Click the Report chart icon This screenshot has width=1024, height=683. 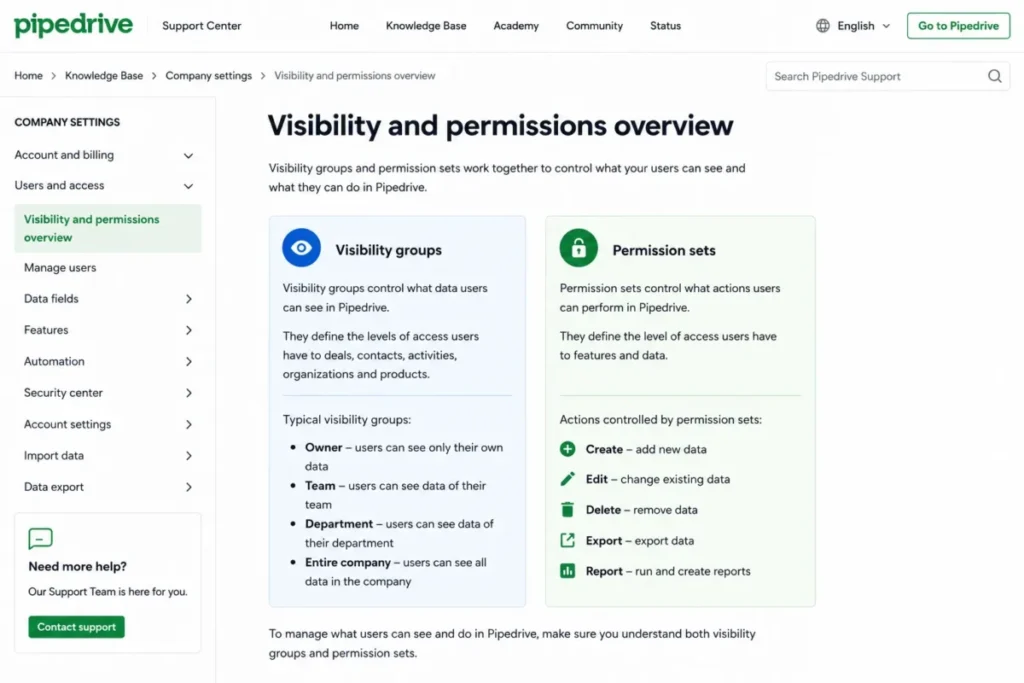click(568, 571)
